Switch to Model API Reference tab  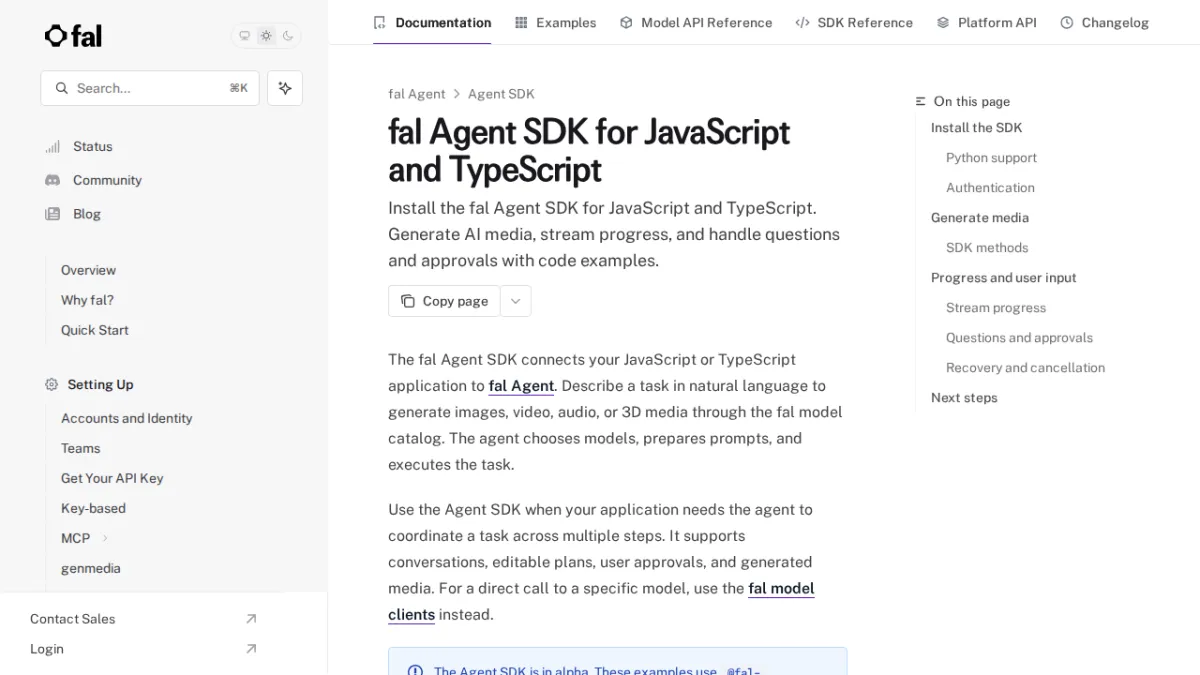pos(696,22)
